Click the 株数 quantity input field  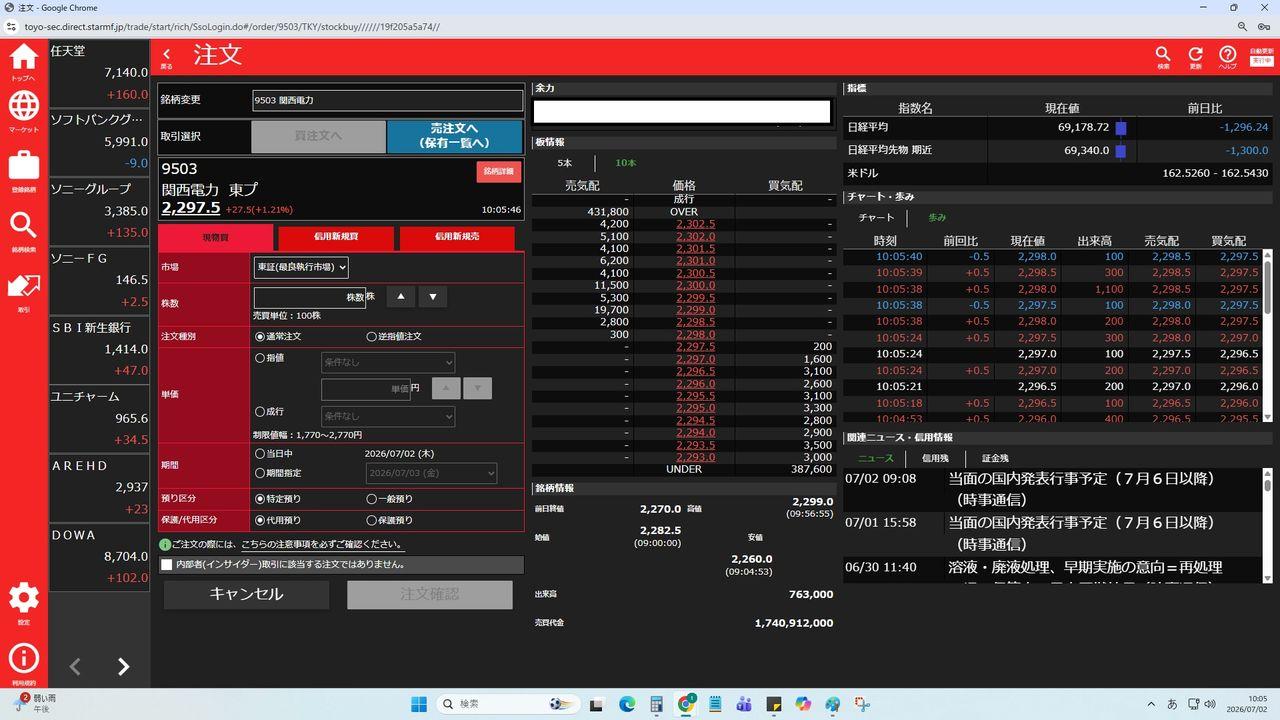pyautogui.click(x=310, y=297)
